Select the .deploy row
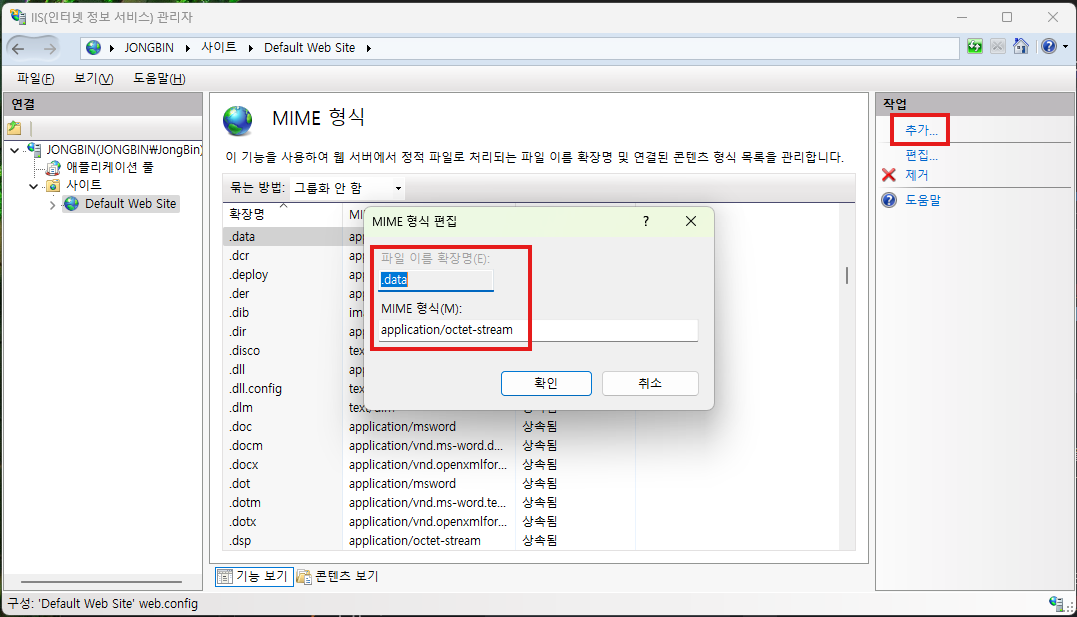 295,275
